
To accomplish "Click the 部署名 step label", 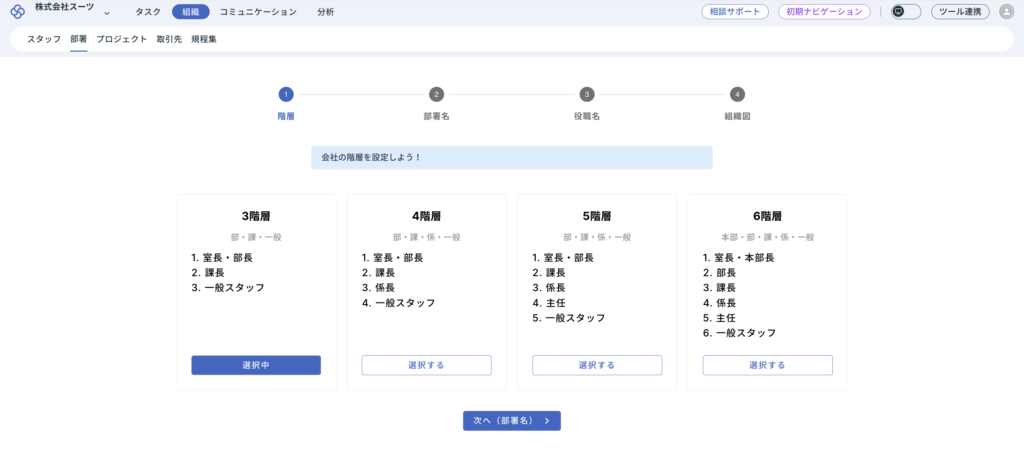I will click(436, 116).
